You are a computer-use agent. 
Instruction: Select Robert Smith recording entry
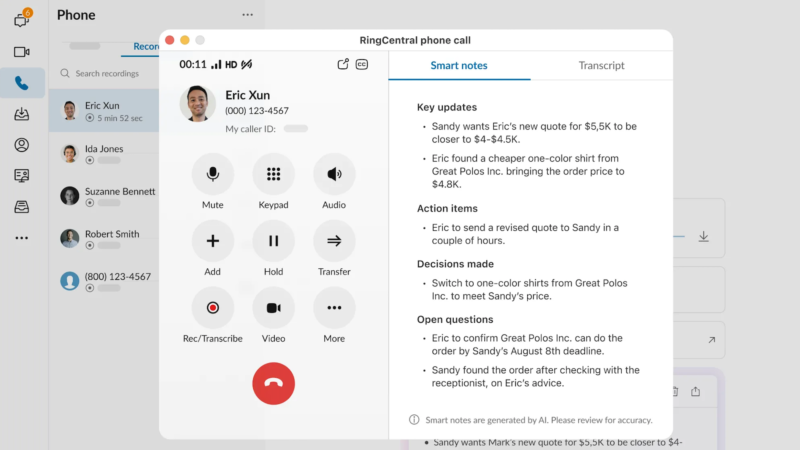pyautogui.click(x=104, y=238)
